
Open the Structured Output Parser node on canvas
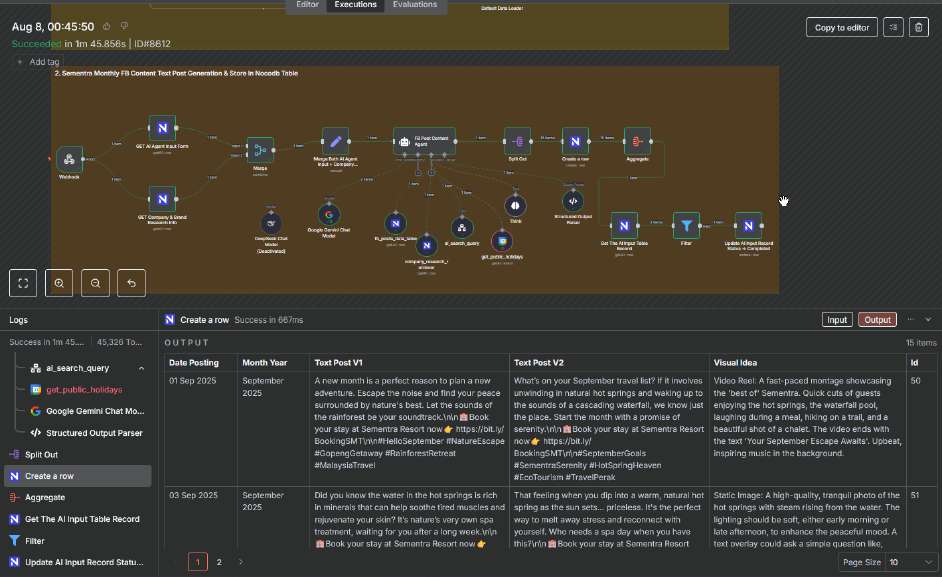click(x=573, y=201)
